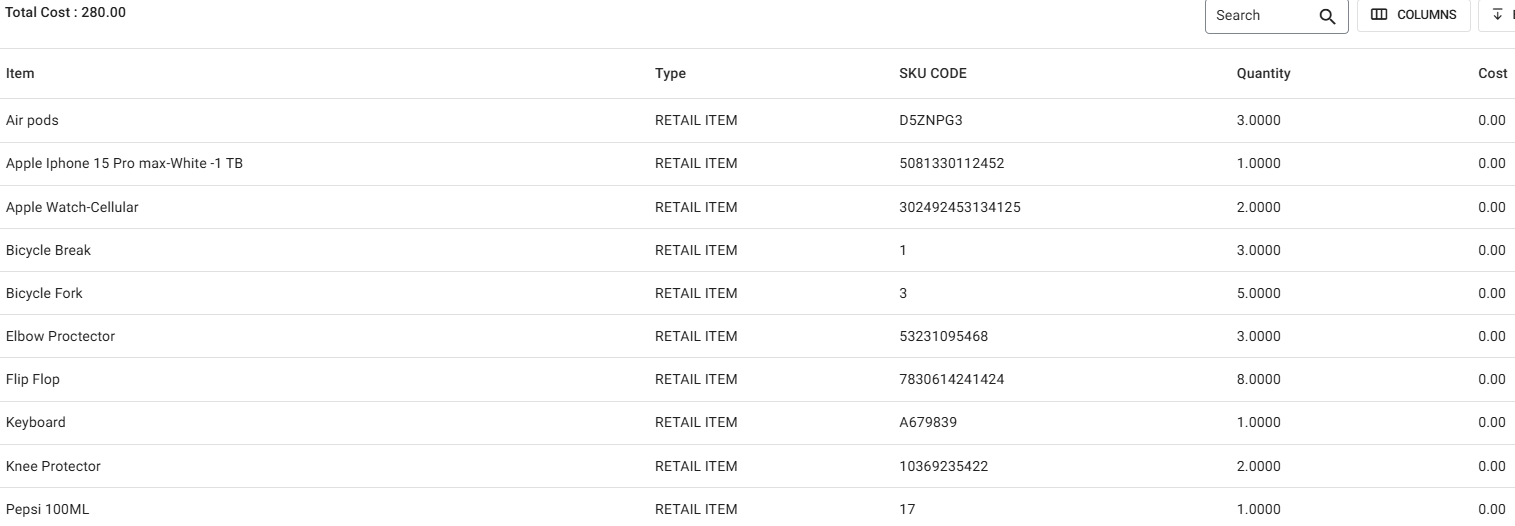The height and width of the screenshot is (526, 1515).
Task: Sort by the Item column header
Action: pyautogui.click(x=20, y=73)
